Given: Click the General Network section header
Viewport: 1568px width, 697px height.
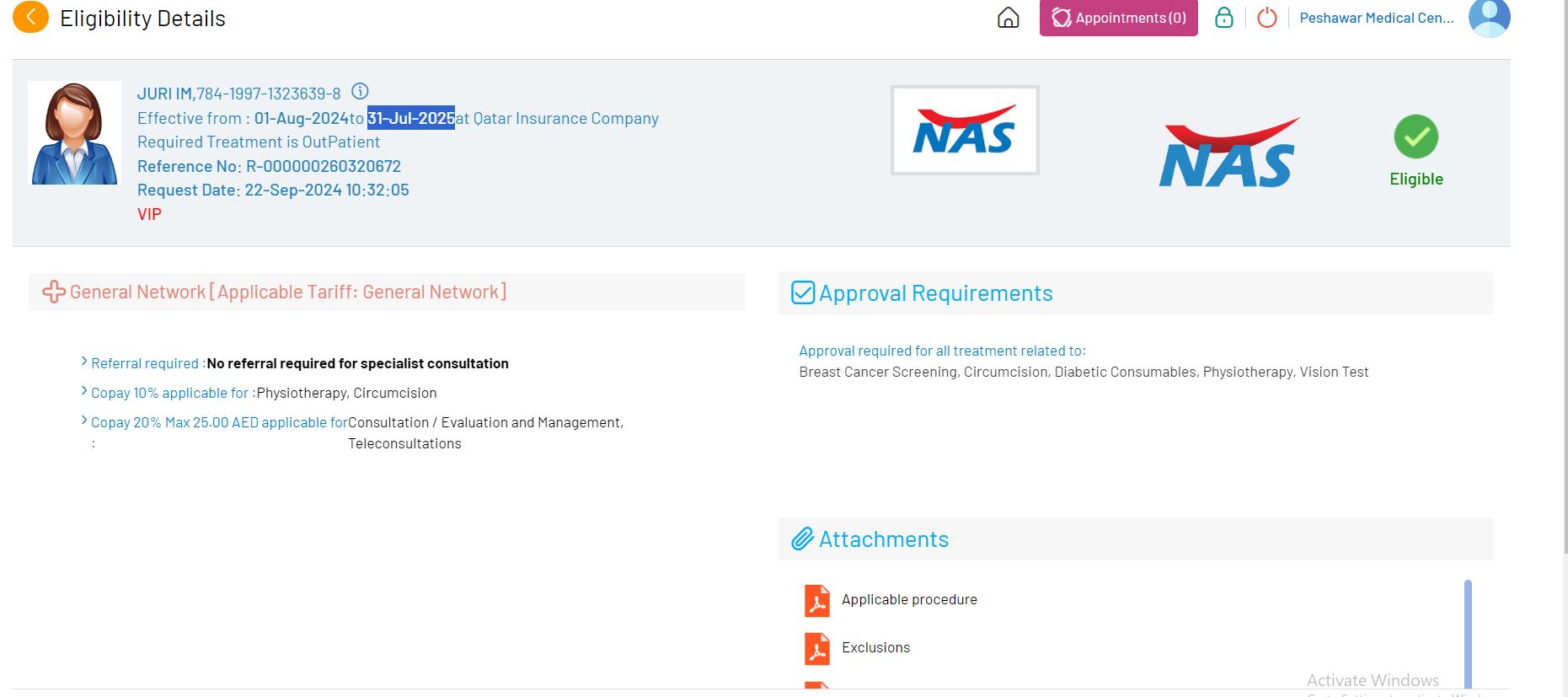Looking at the screenshot, I should 287,292.
